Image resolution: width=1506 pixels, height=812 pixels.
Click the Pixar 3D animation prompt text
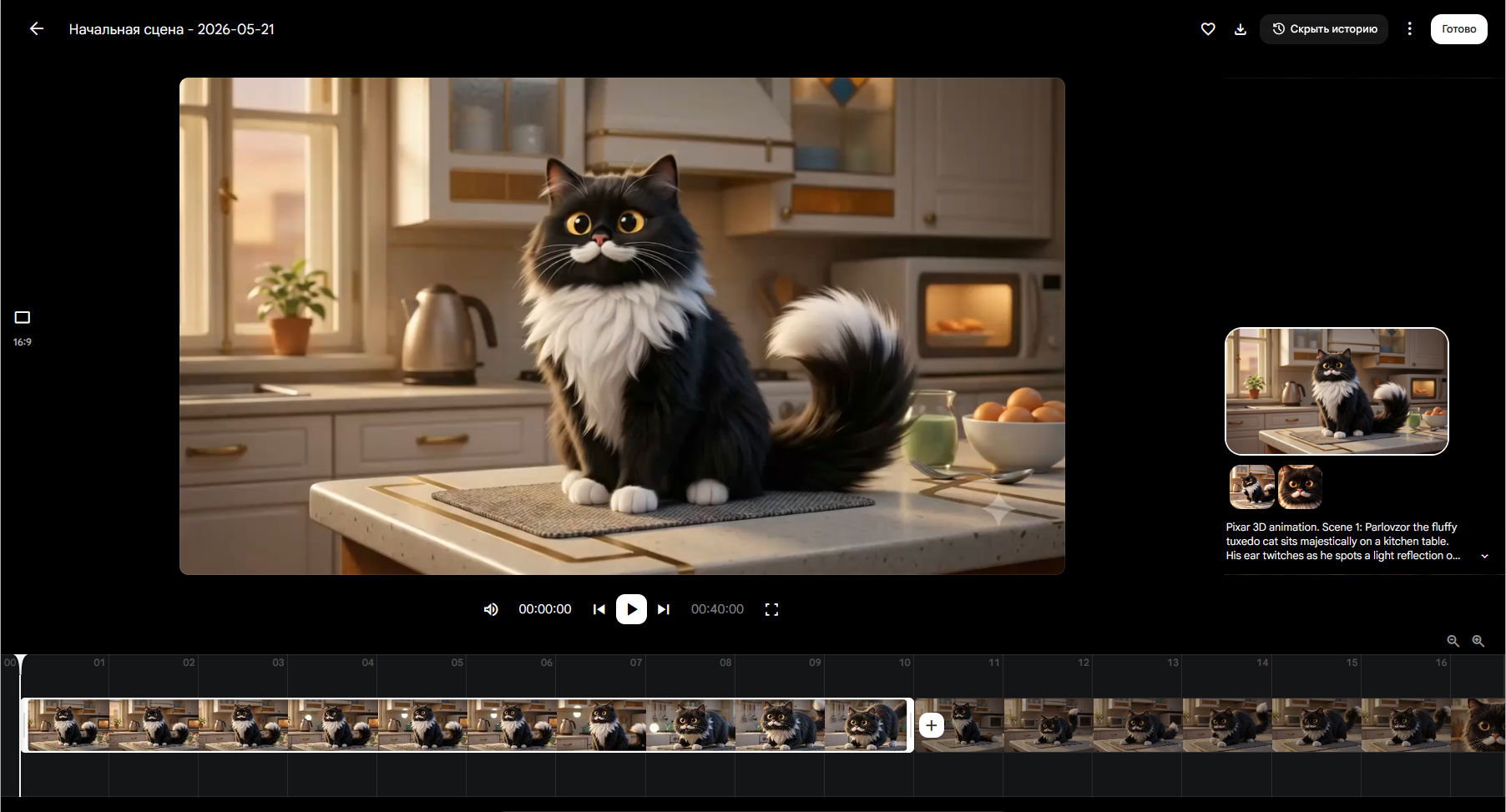click(1342, 541)
